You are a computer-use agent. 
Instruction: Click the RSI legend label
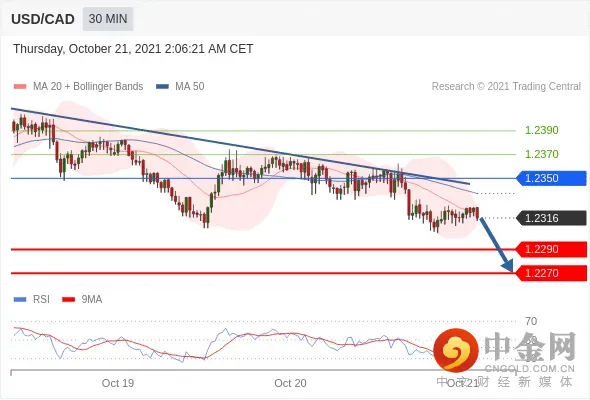coord(41,300)
